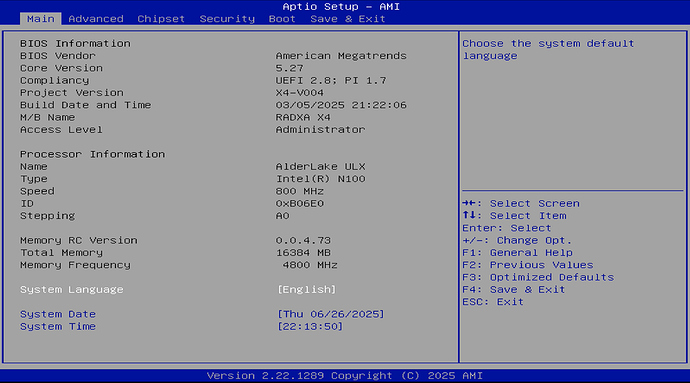Click the ESC: Exit hint
The height and width of the screenshot is (383, 690).
(x=493, y=302)
